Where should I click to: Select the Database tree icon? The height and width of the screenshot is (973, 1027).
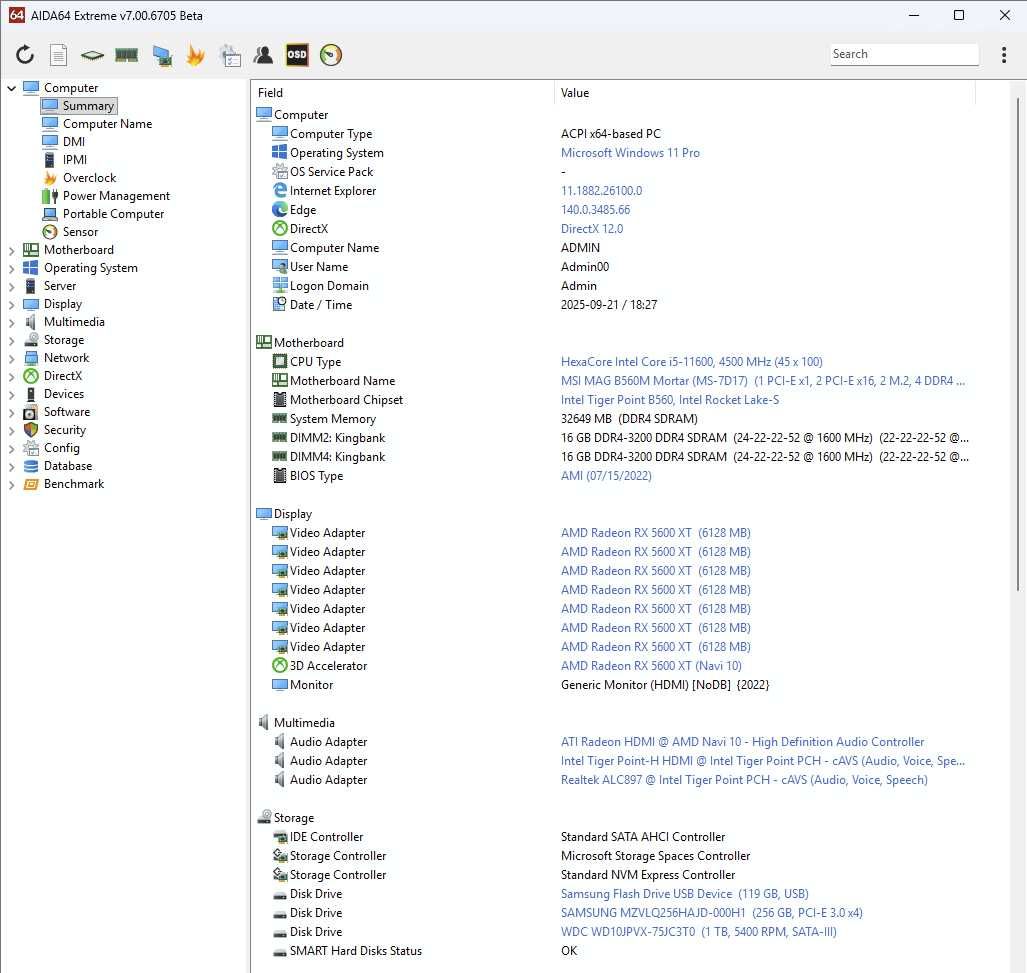click(x=31, y=466)
